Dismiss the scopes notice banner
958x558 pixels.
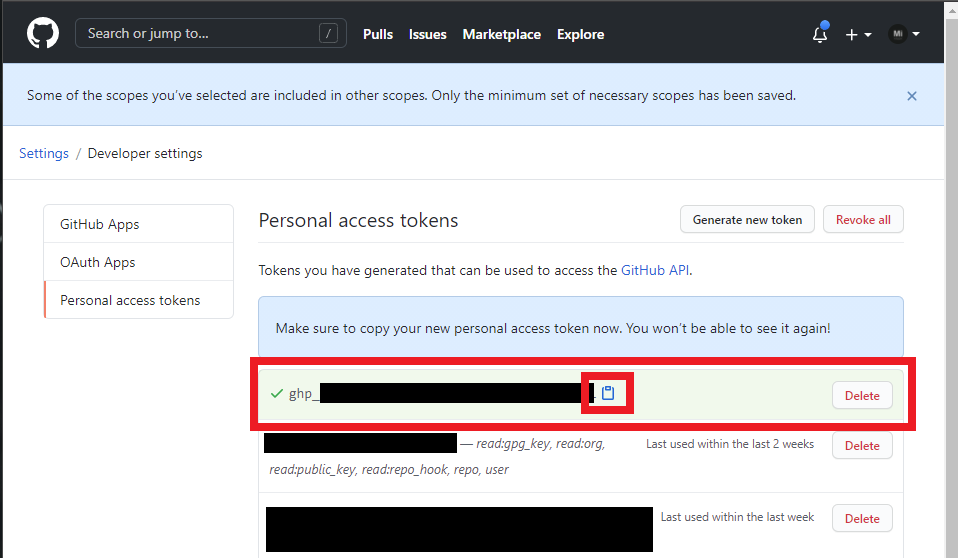[x=912, y=96]
